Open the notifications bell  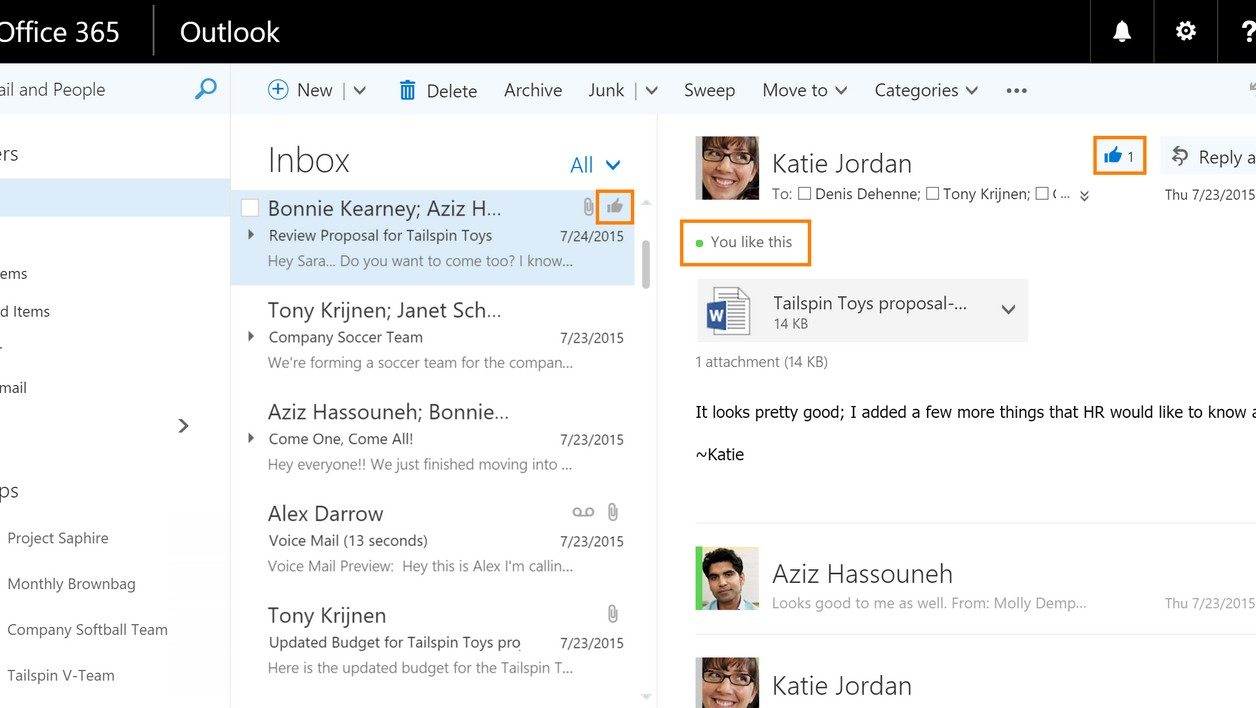point(1122,32)
